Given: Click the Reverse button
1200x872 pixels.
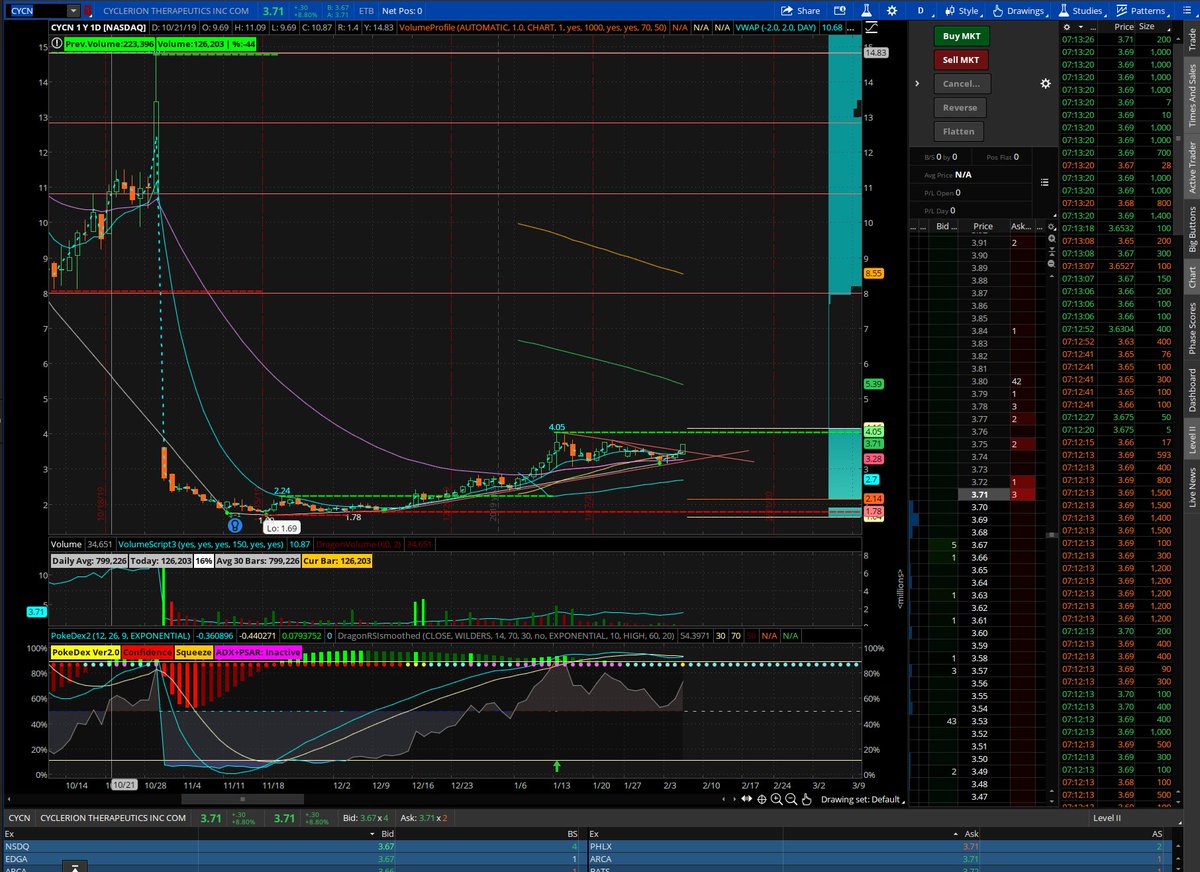Looking at the screenshot, I should click(x=961, y=107).
